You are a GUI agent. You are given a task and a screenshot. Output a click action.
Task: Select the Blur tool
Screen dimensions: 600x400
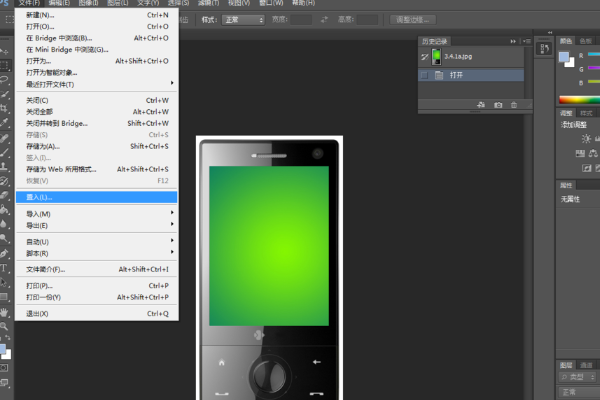click(5, 224)
